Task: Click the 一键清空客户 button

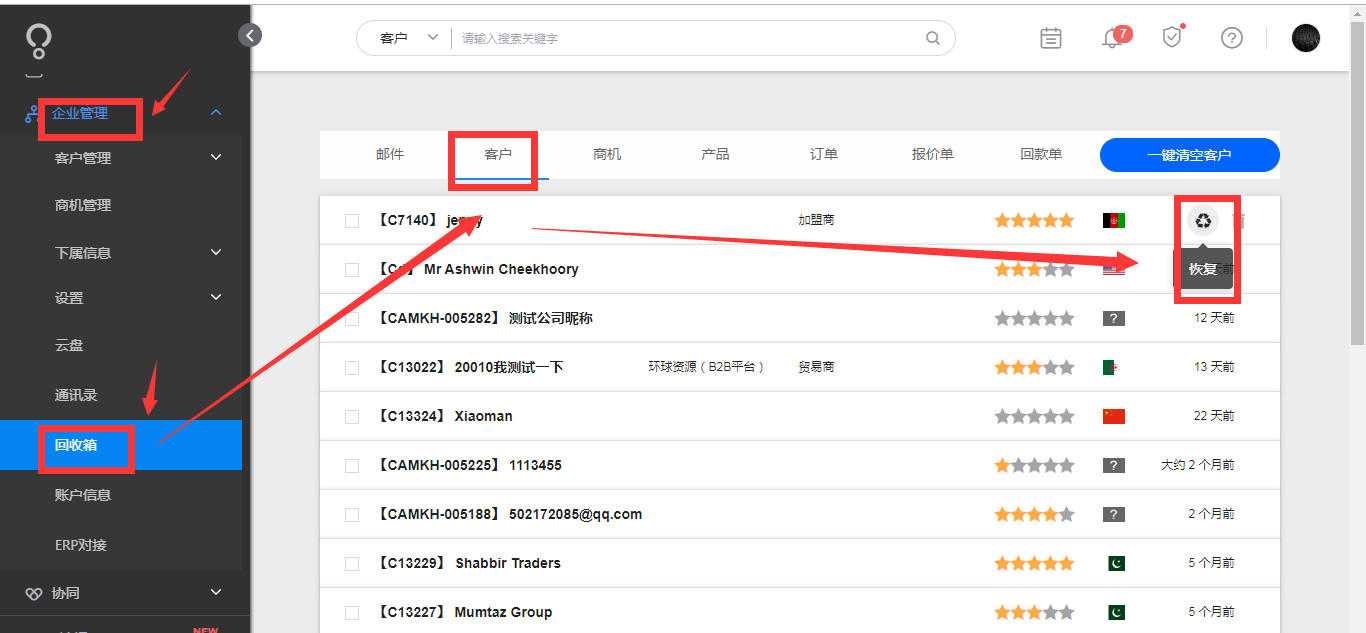Action: pos(1189,155)
